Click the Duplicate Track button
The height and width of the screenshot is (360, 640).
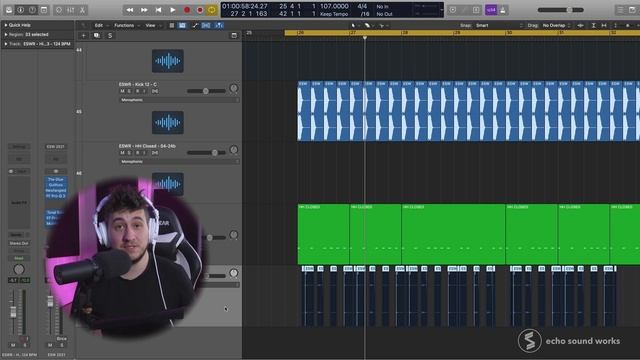point(97,36)
